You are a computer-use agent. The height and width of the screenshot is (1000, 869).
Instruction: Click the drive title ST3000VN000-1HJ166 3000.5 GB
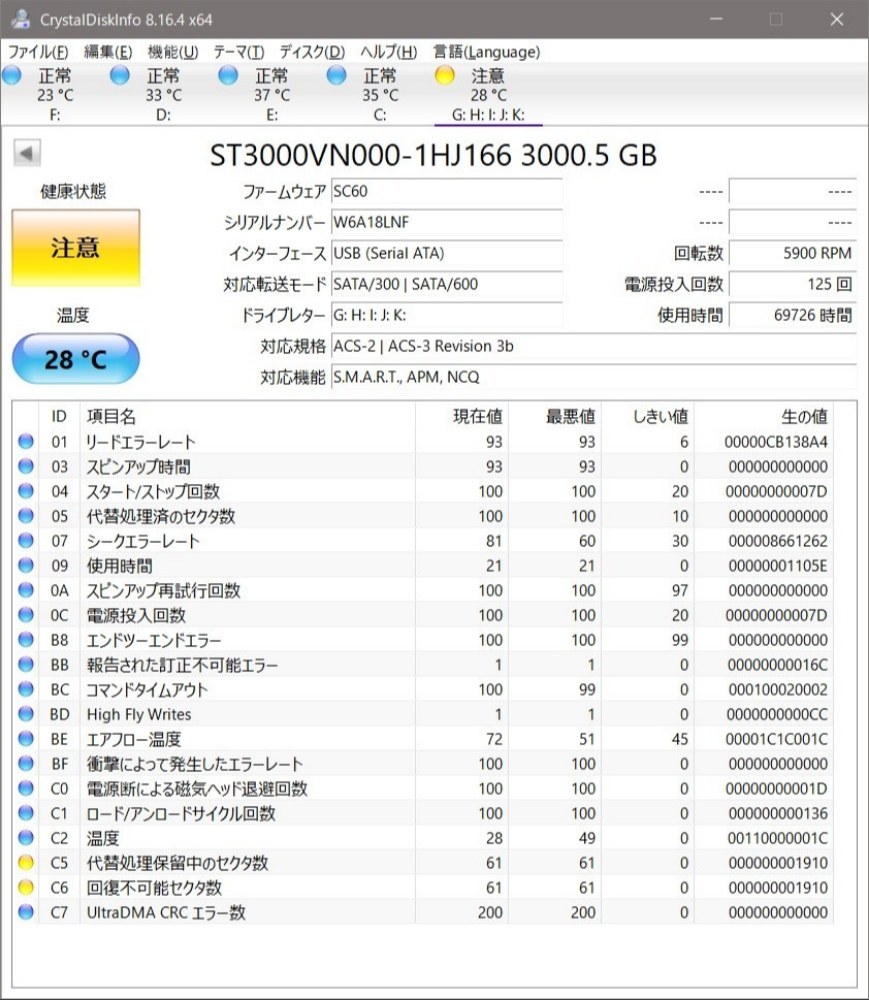pyautogui.click(x=434, y=155)
